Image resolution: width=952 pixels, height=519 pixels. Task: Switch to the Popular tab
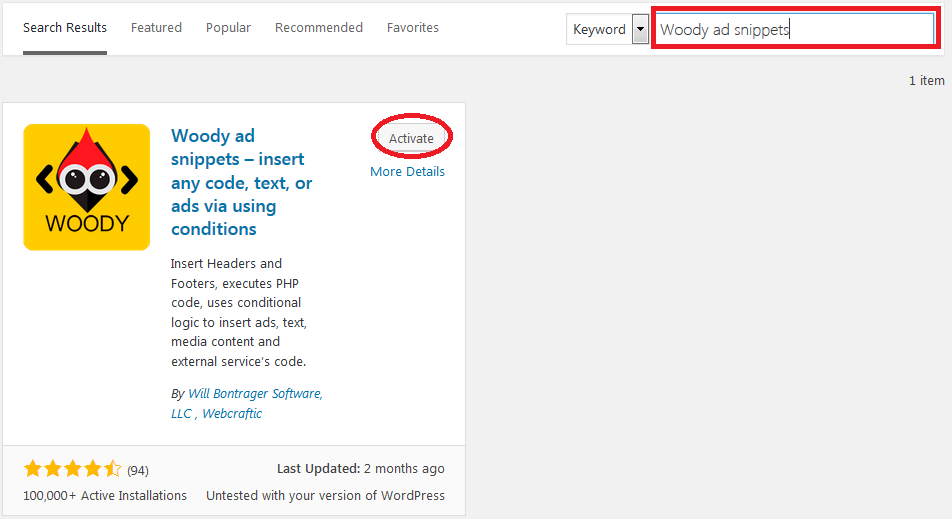click(x=228, y=28)
